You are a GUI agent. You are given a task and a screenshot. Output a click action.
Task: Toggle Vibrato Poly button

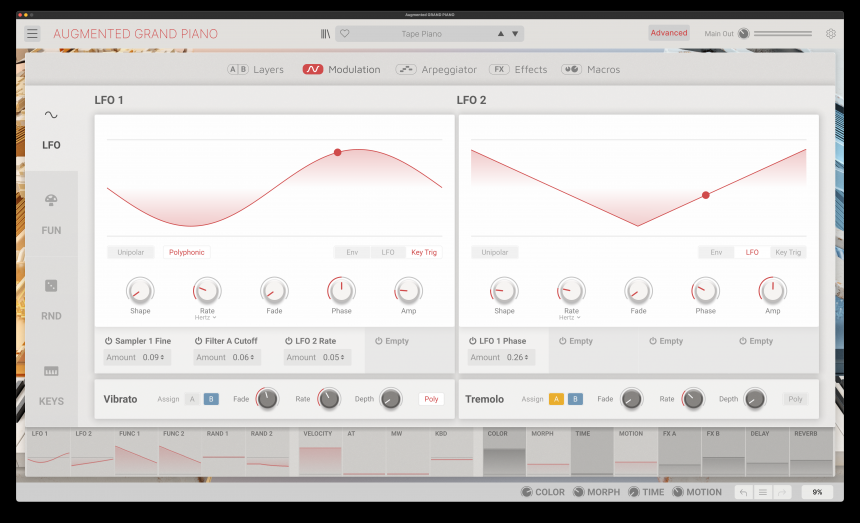431,399
